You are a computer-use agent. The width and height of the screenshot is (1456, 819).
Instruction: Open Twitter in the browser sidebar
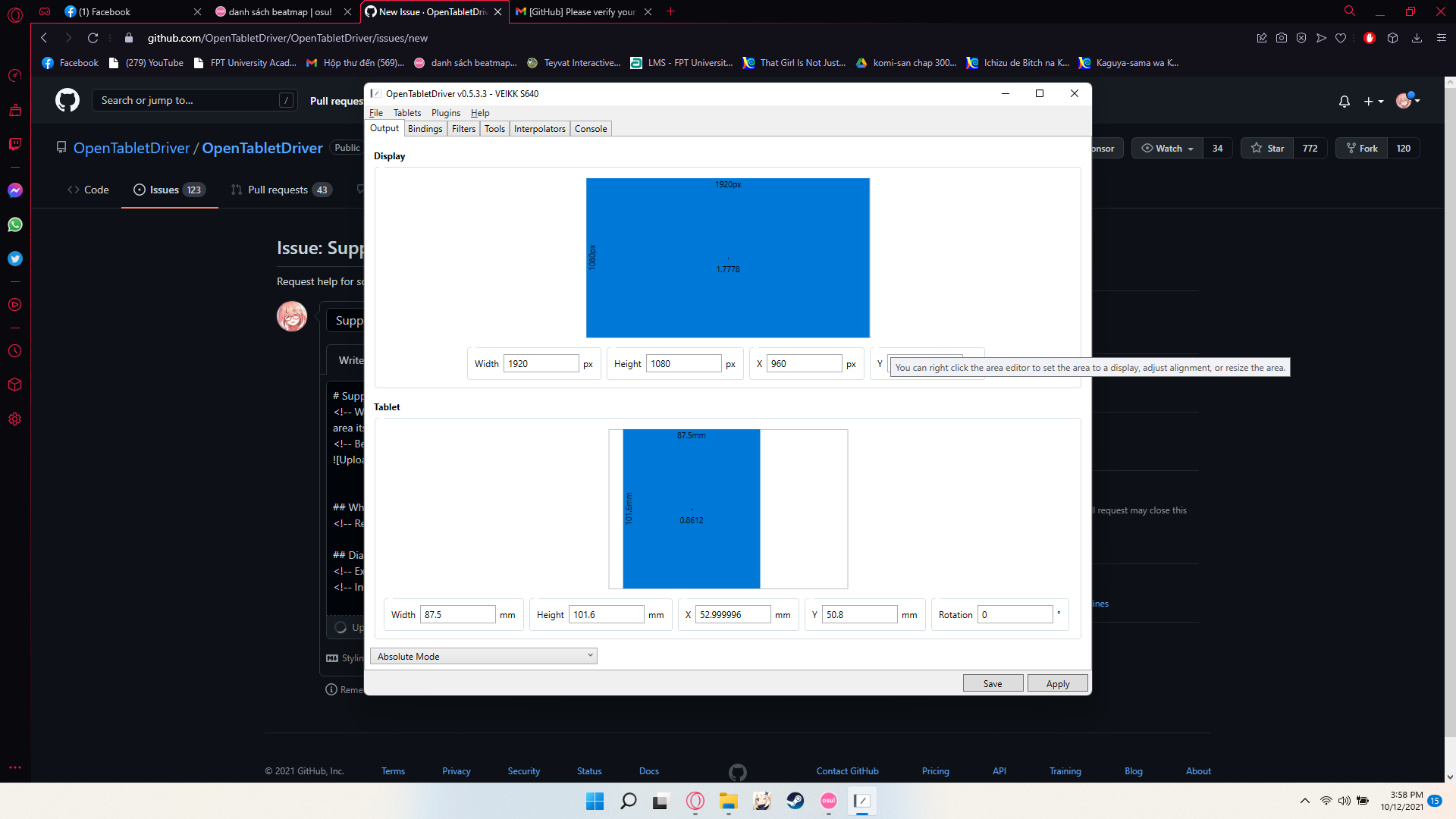pyautogui.click(x=14, y=259)
